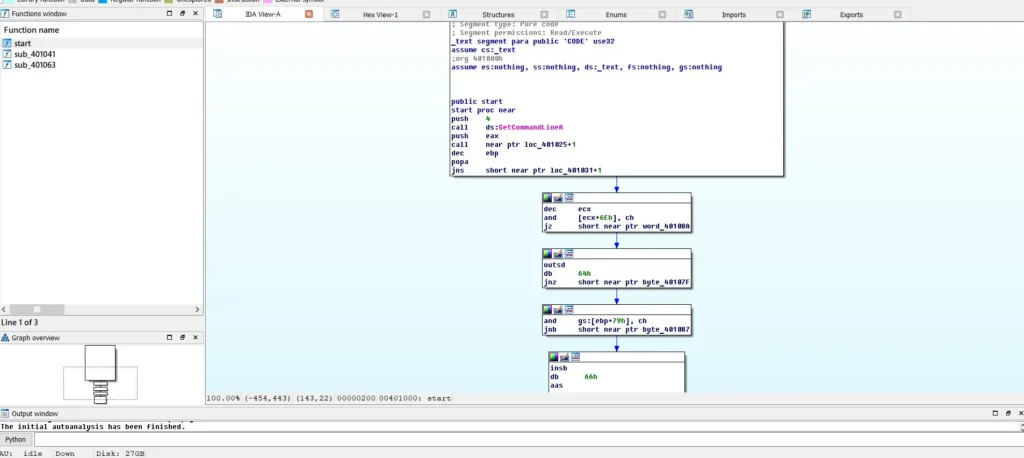Click the Enums tab icon
This screenshot has width=1024, height=458.
(x=570, y=14)
